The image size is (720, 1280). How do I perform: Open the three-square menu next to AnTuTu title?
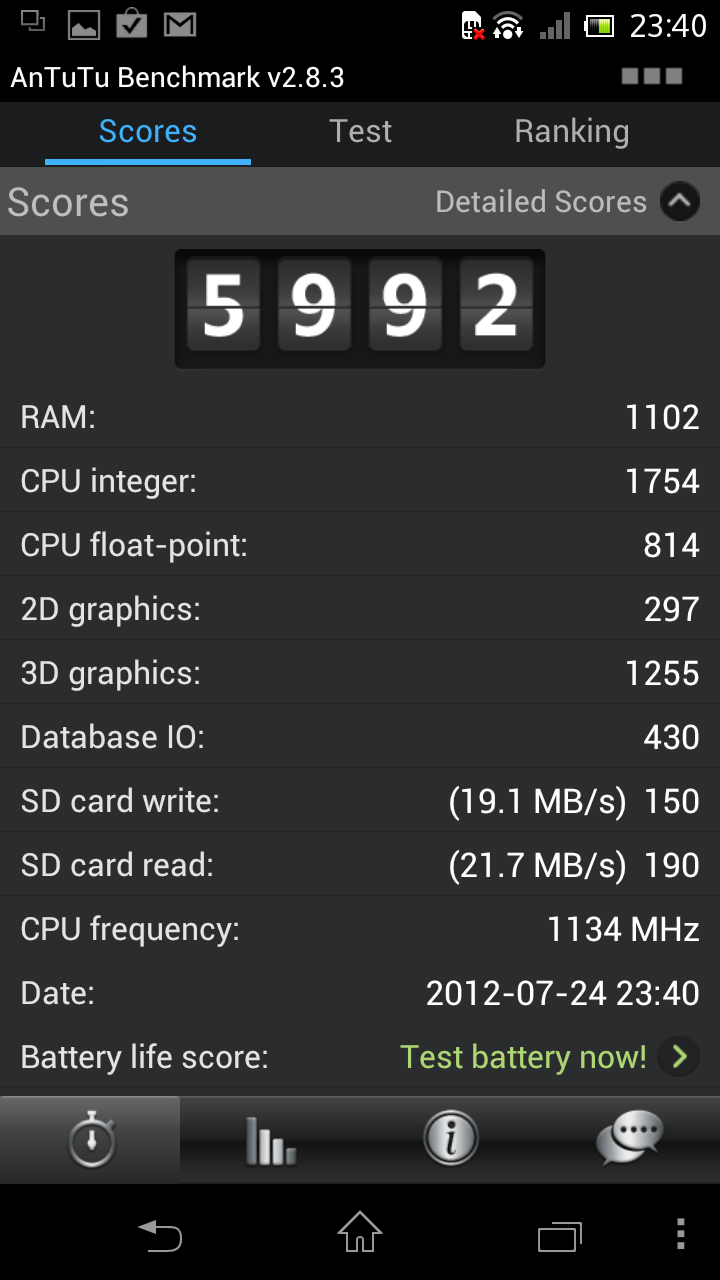pyautogui.click(x=652, y=76)
